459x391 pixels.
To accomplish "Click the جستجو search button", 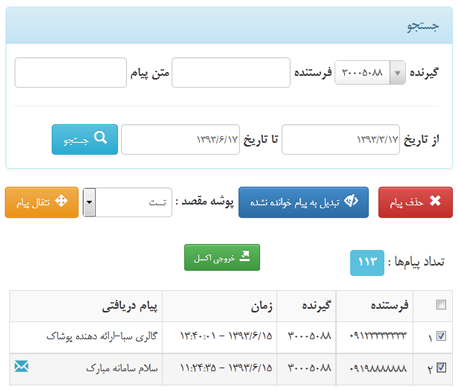I will coord(85,139).
